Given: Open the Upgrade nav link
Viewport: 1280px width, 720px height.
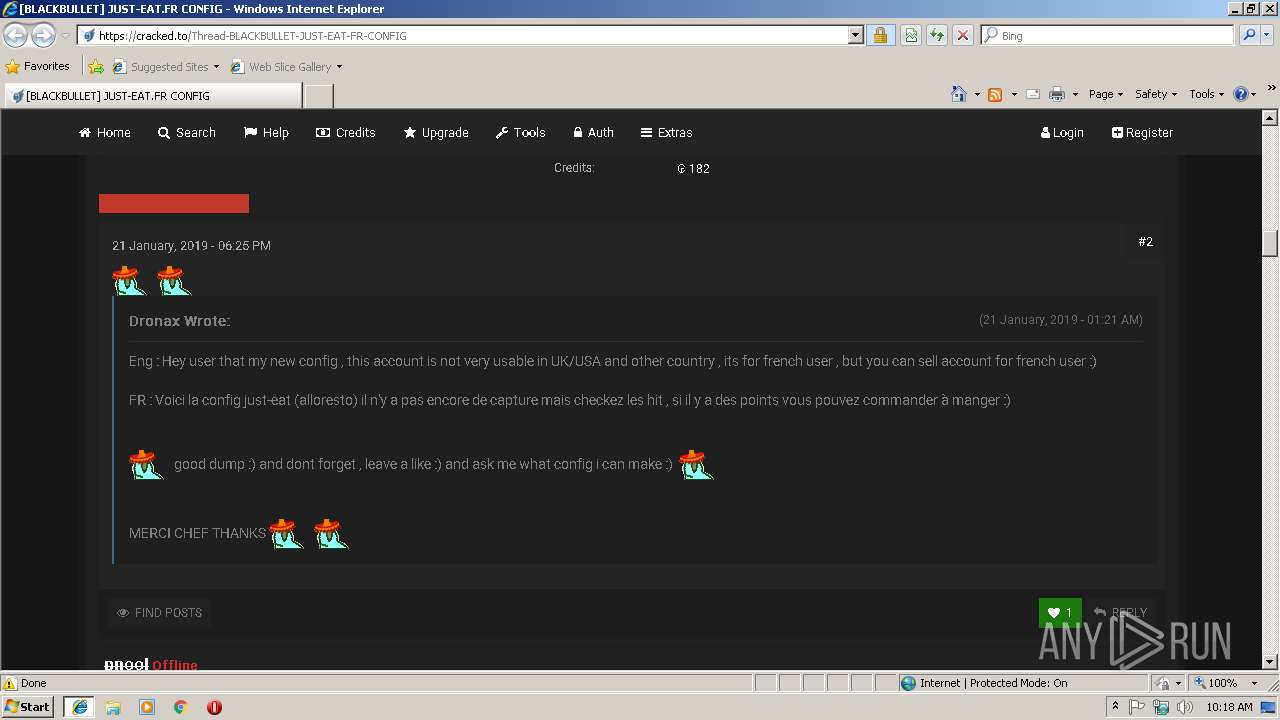Looking at the screenshot, I should [436, 132].
